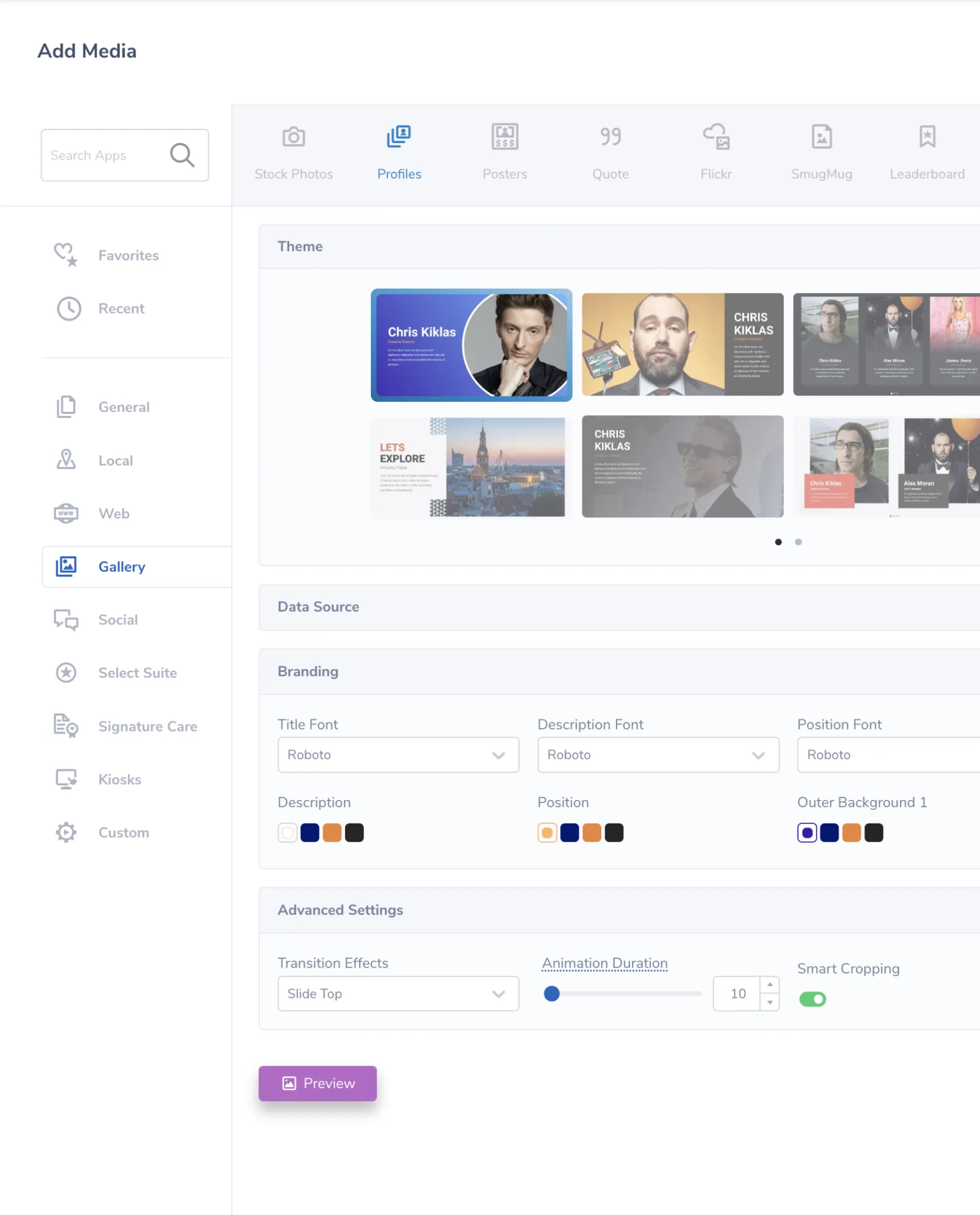
Task: Open the General category label
Action: [x=123, y=407]
